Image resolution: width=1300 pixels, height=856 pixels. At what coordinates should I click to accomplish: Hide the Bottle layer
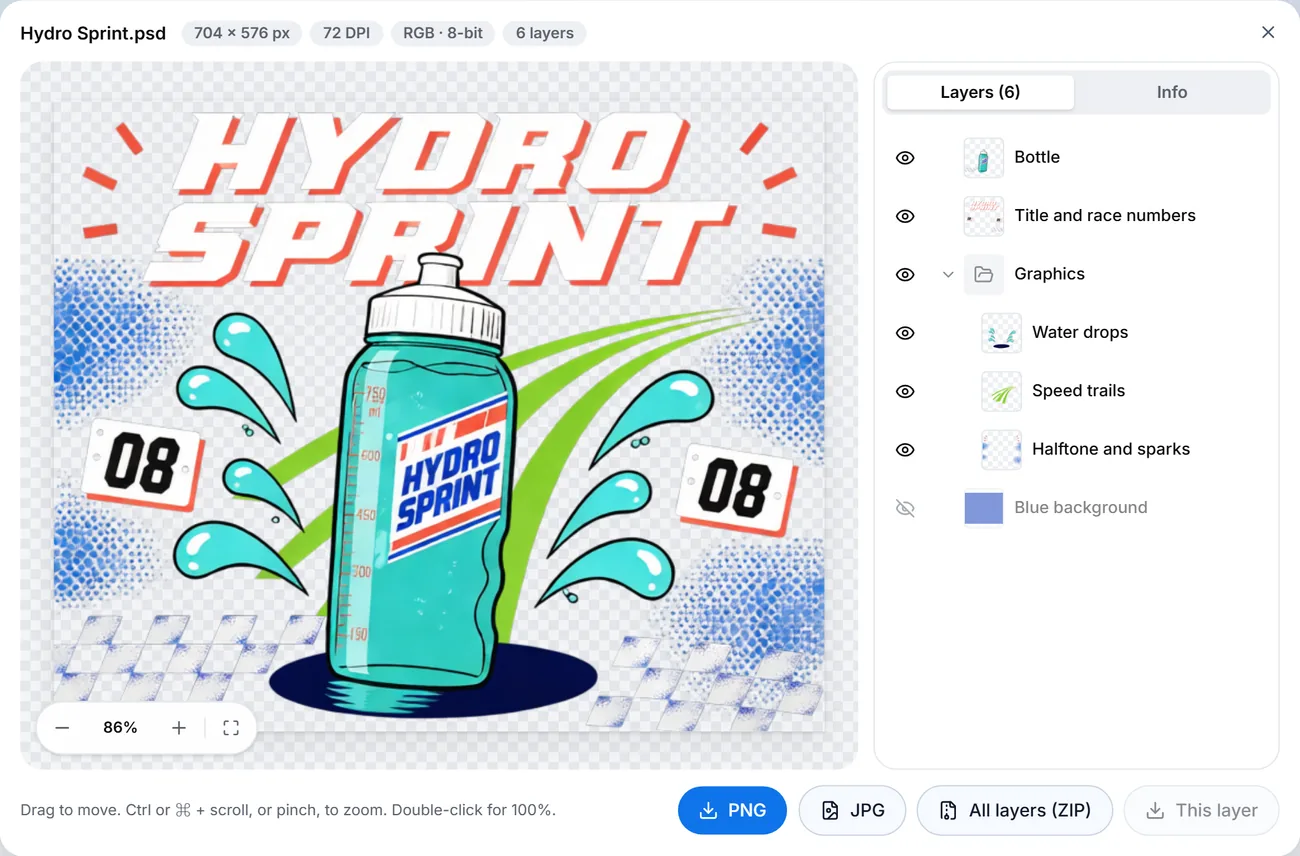point(905,158)
